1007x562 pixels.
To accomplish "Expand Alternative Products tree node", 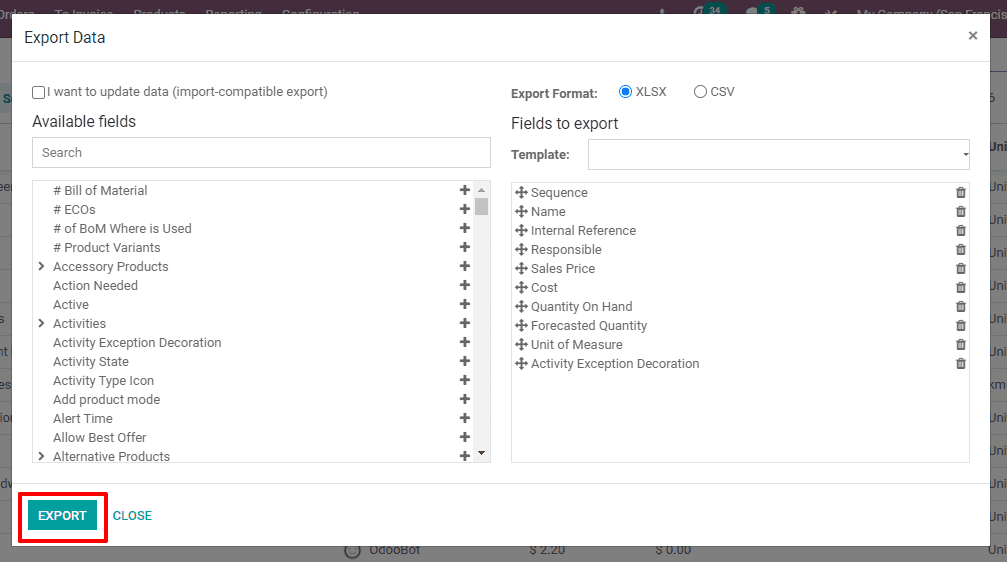I will 41,456.
